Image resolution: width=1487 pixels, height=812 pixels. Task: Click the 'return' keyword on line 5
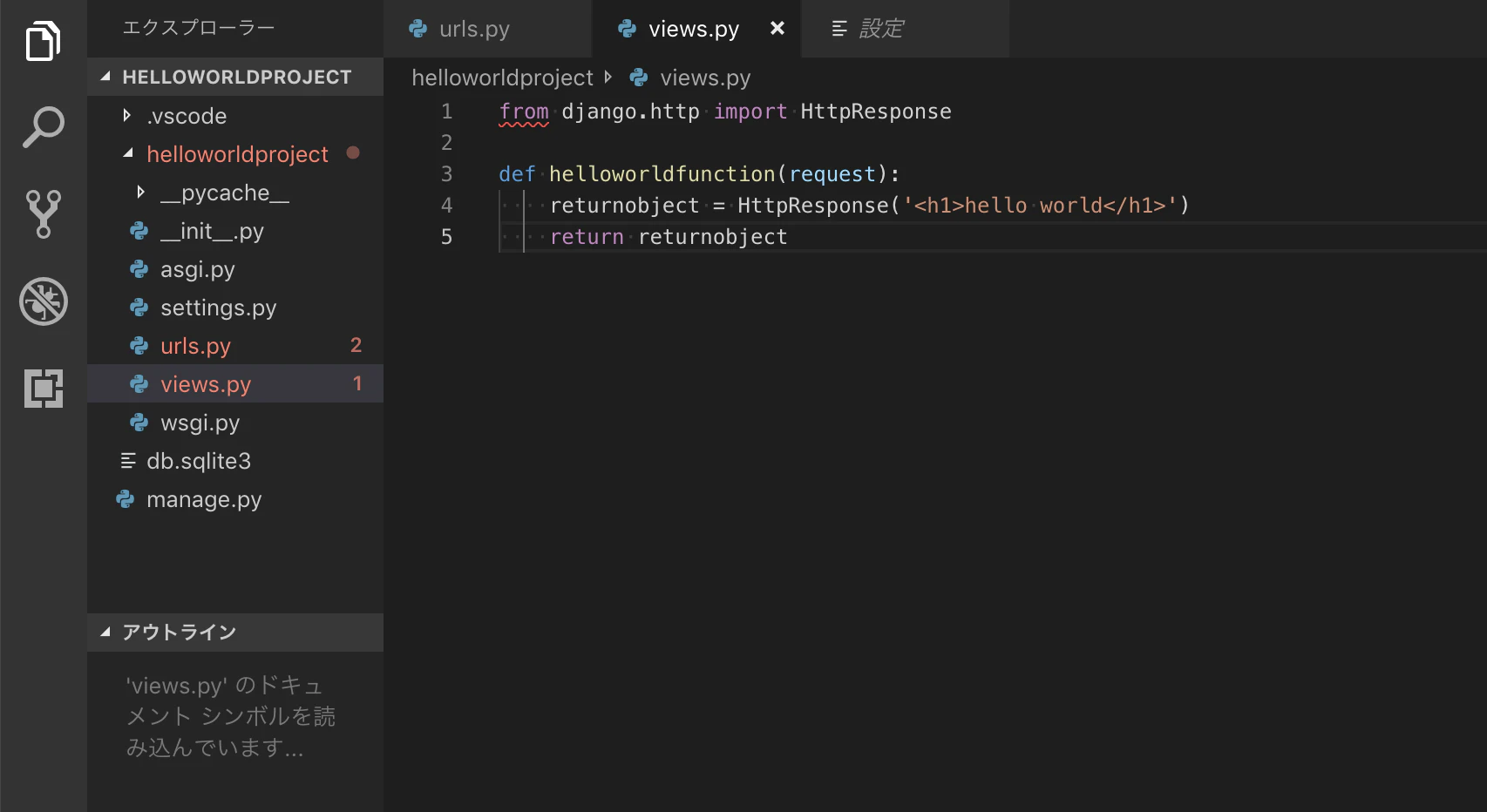point(587,237)
